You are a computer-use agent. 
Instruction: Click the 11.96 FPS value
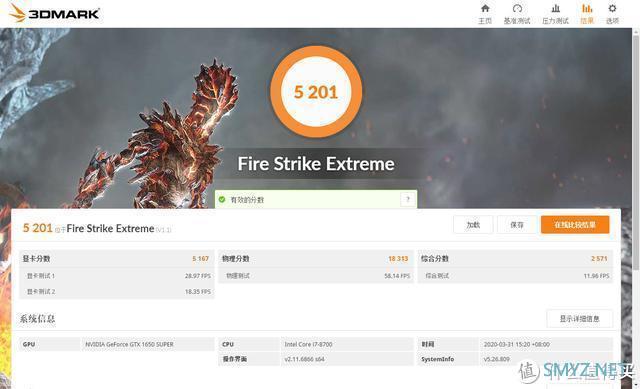point(596,276)
